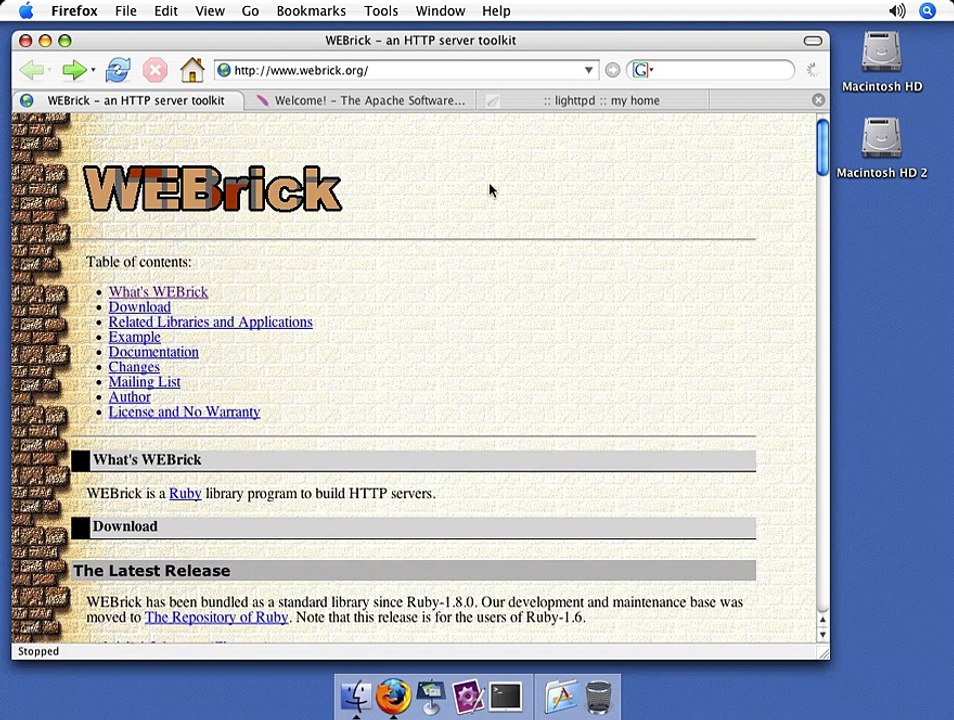Click the scrollbar down arrow

pos(823,635)
